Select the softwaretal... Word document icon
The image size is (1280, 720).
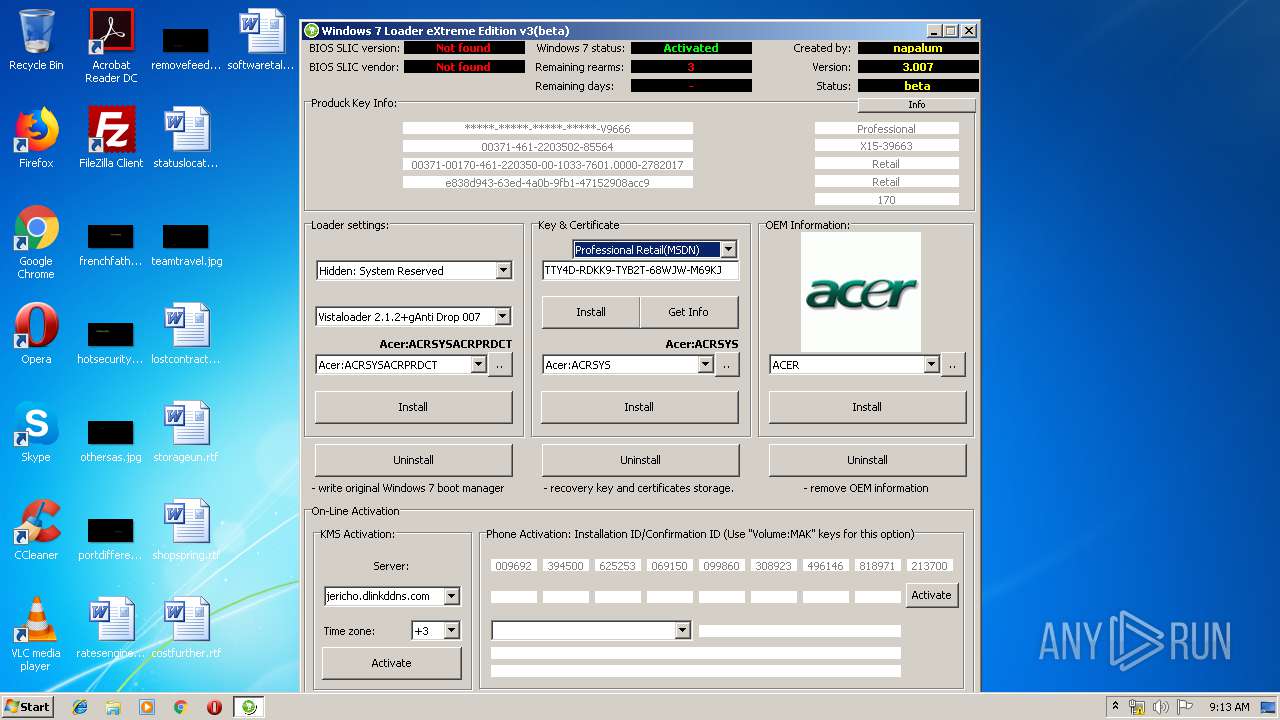(x=261, y=40)
